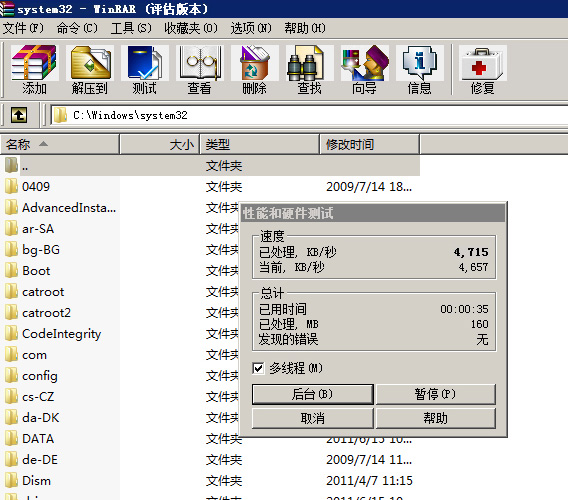Image resolution: width=568 pixels, height=500 pixels.
Task: Sort by 名称 column header
Action: [x=60, y=145]
